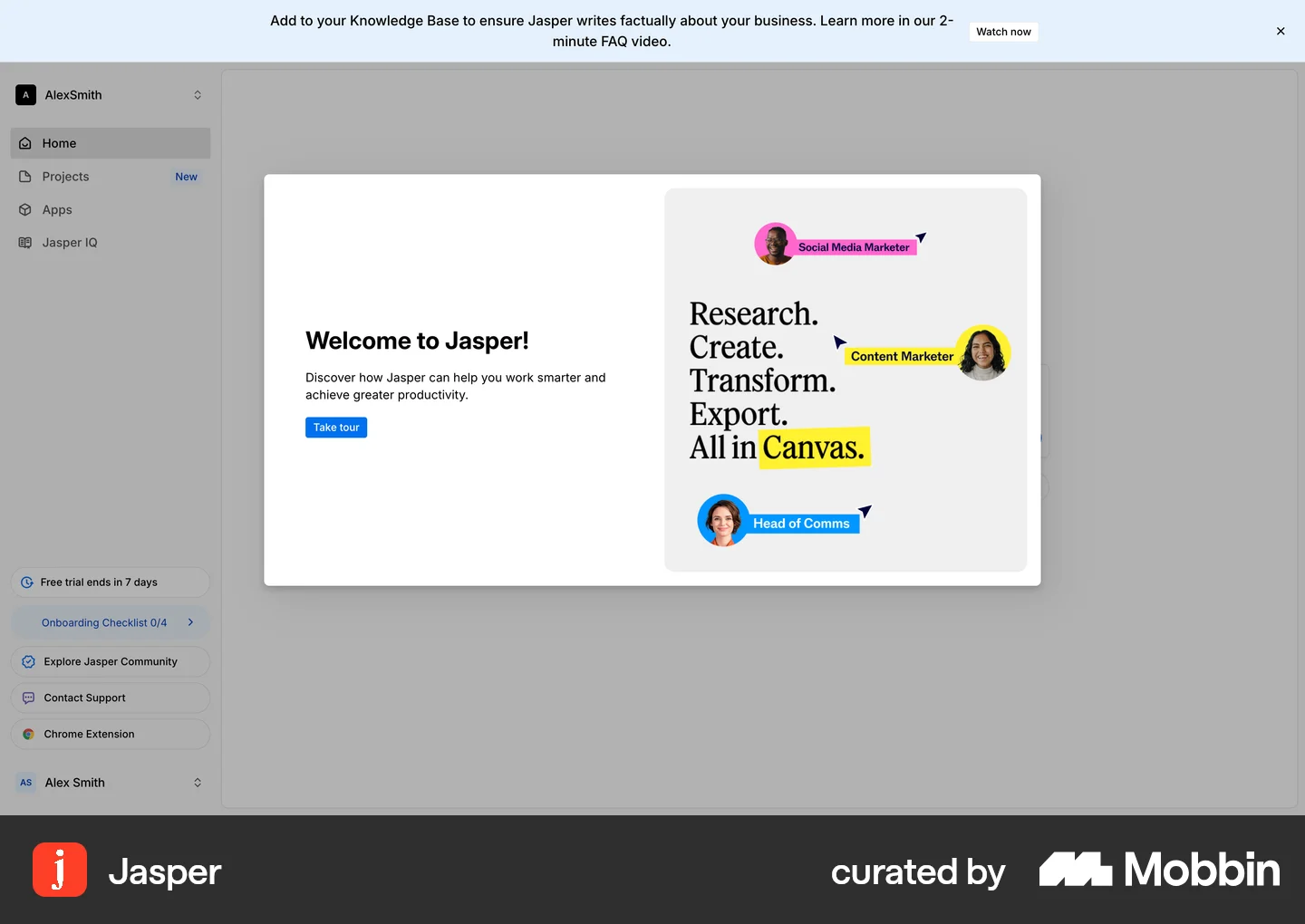Click the Watch now button

1003,32
